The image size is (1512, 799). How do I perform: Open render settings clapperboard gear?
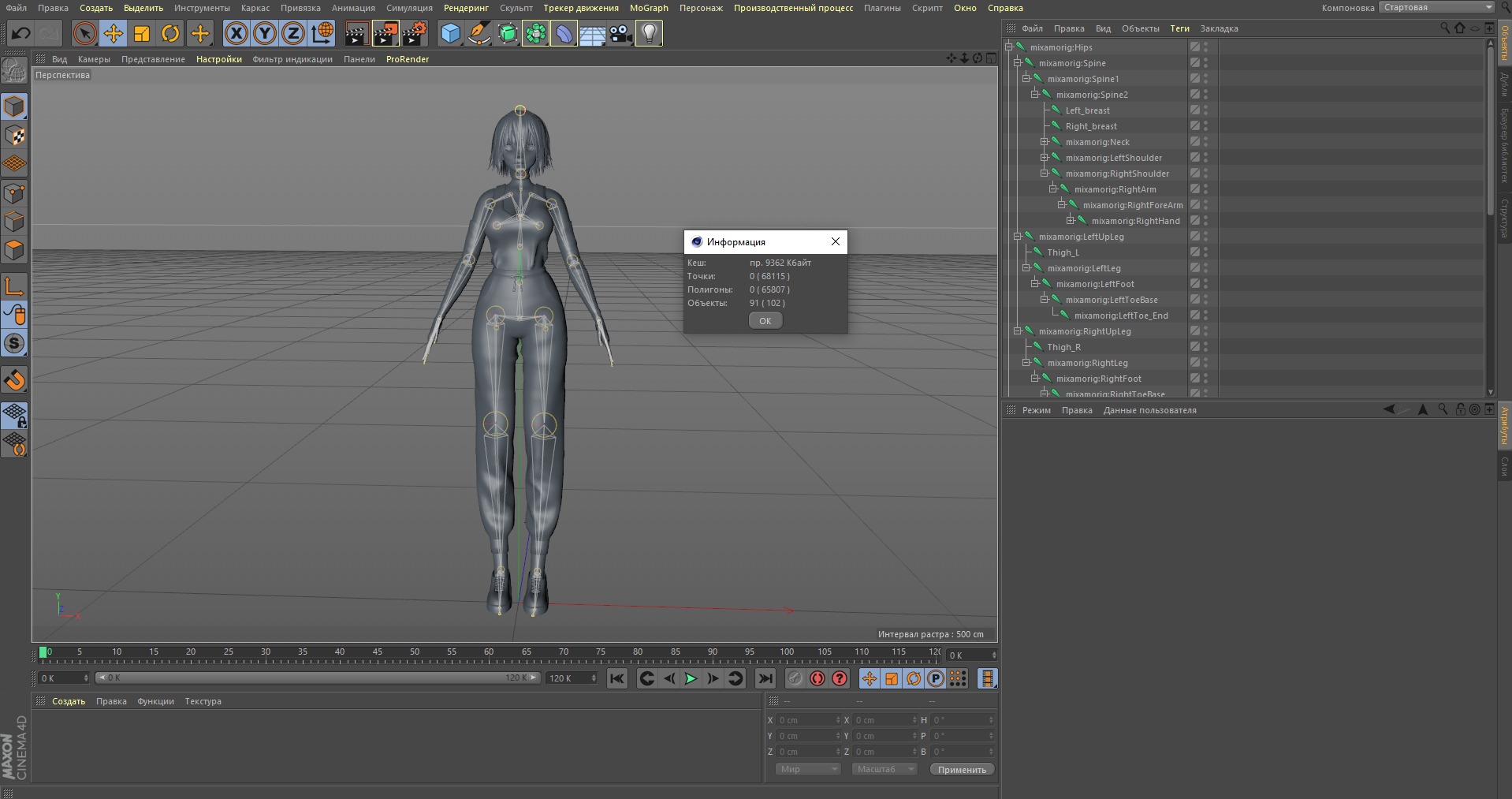(x=415, y=33)
